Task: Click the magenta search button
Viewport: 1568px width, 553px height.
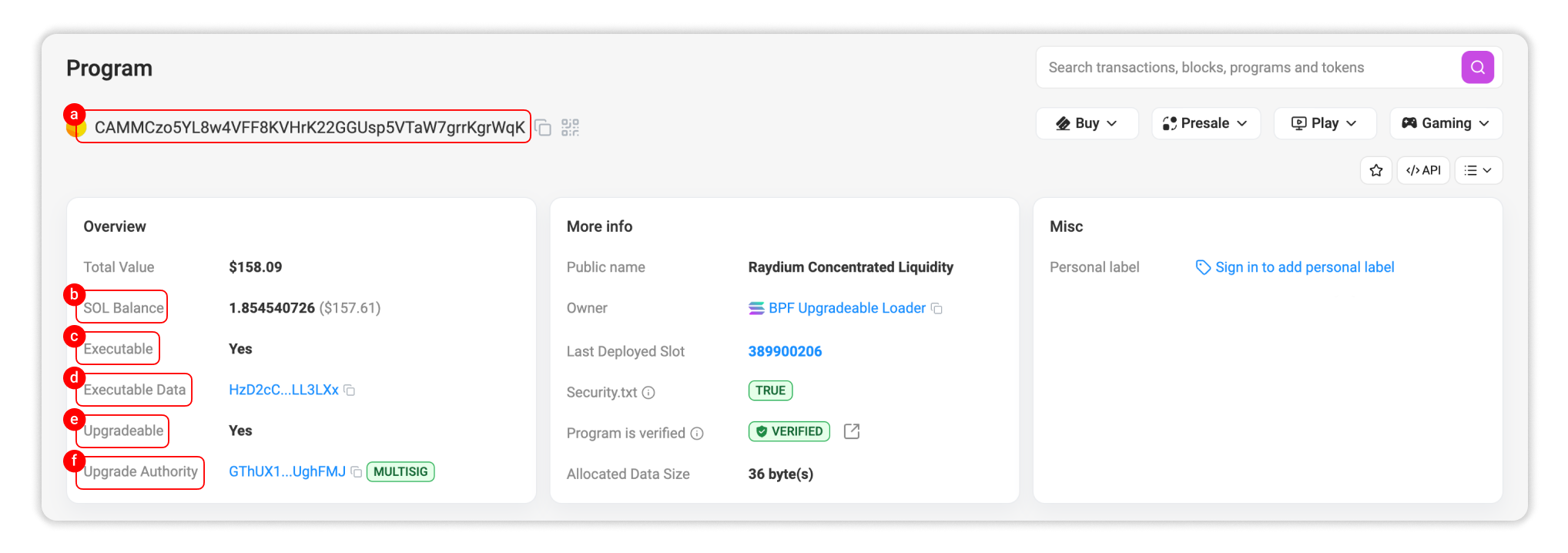Action: (1476, 68)
